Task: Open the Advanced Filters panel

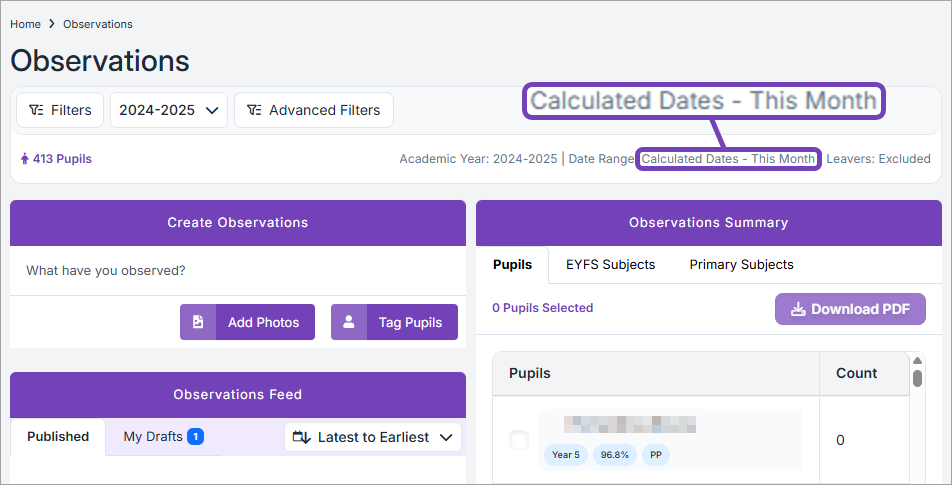Action: click(x=313, y=110)
